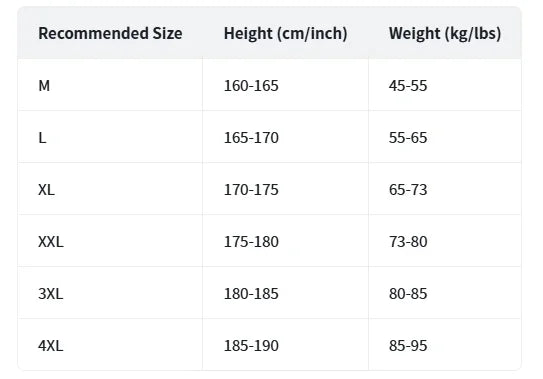The height and width of the screenshot is (379, 543).
Task: Click the 170-175 height value
Action: [x=251, y=190]
